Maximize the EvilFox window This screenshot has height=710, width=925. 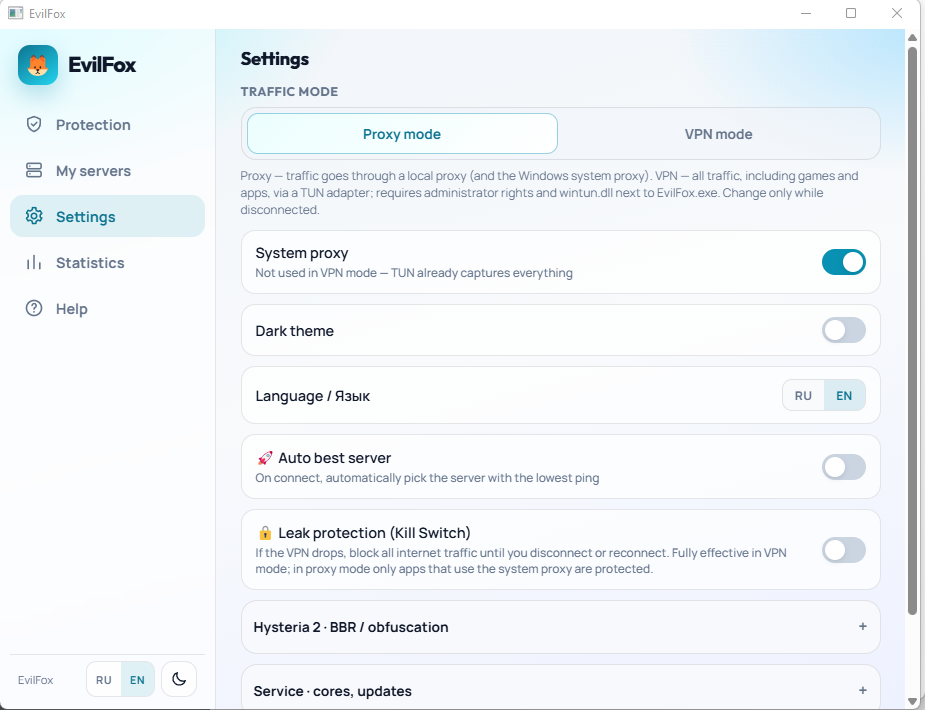851,13
